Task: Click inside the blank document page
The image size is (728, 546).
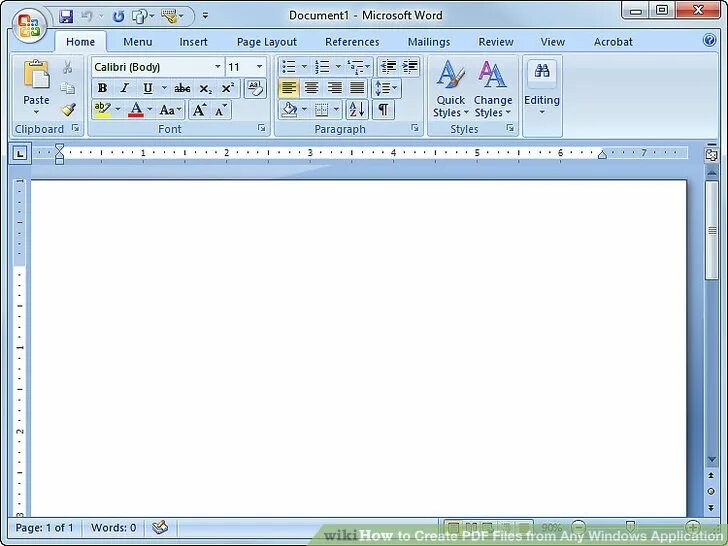Action: click(358, 348)
